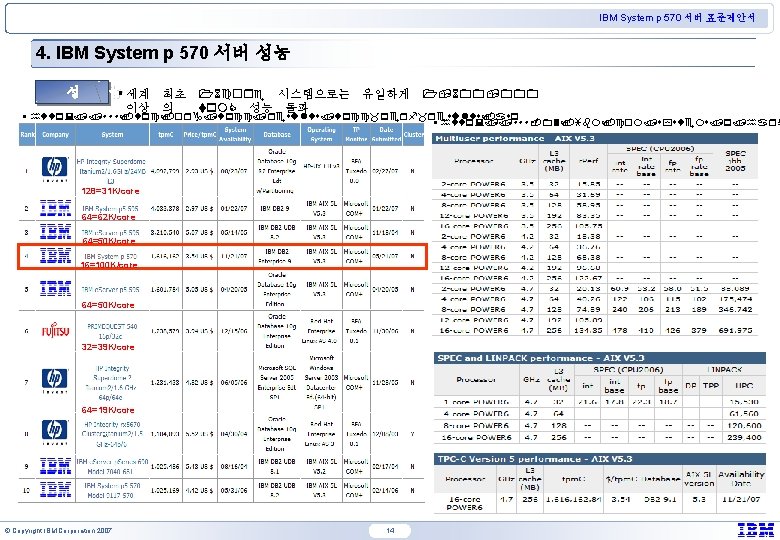Image resolution: width=780 pixels, height=540 pixels.
Task: Click the '120,500' LINPACK HPC value
Action: tap(744, 426)
